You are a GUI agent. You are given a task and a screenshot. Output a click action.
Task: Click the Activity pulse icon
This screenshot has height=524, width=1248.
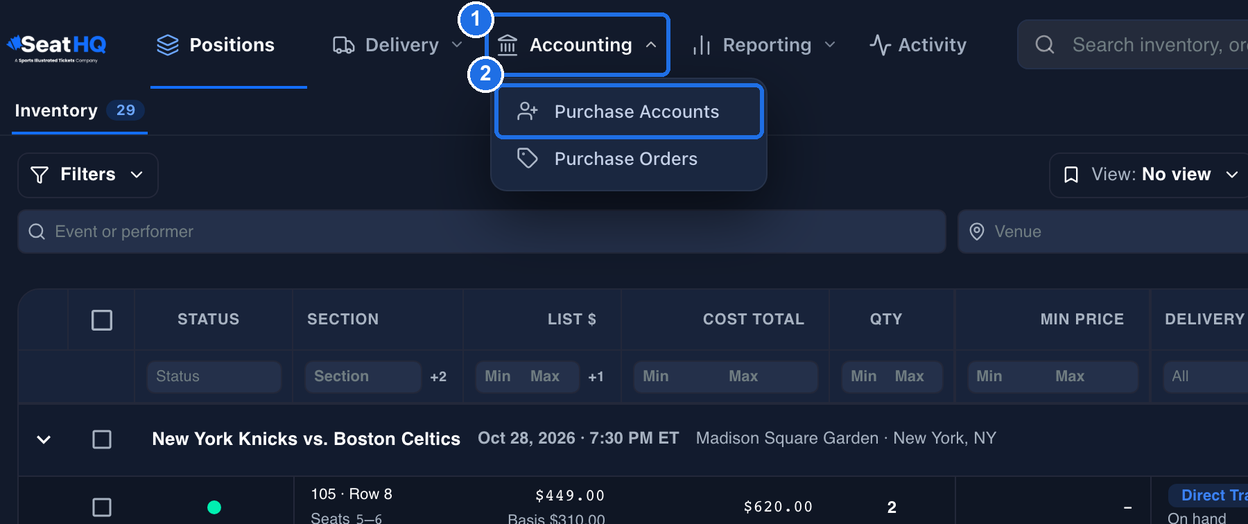click(x=880, y=45)
